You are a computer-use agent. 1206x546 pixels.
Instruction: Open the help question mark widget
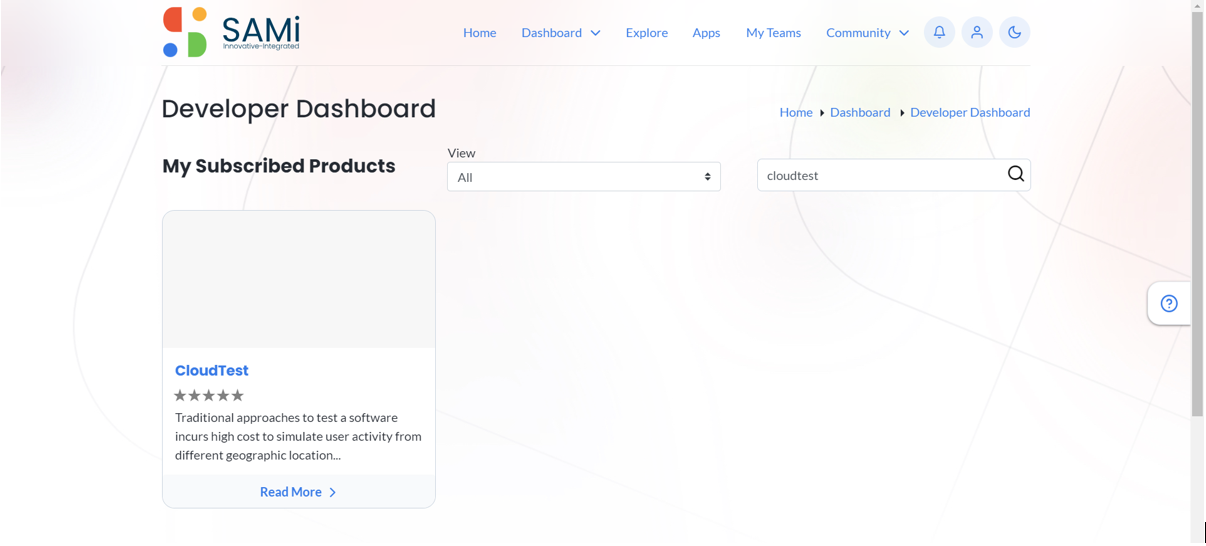pos(1169,303)
